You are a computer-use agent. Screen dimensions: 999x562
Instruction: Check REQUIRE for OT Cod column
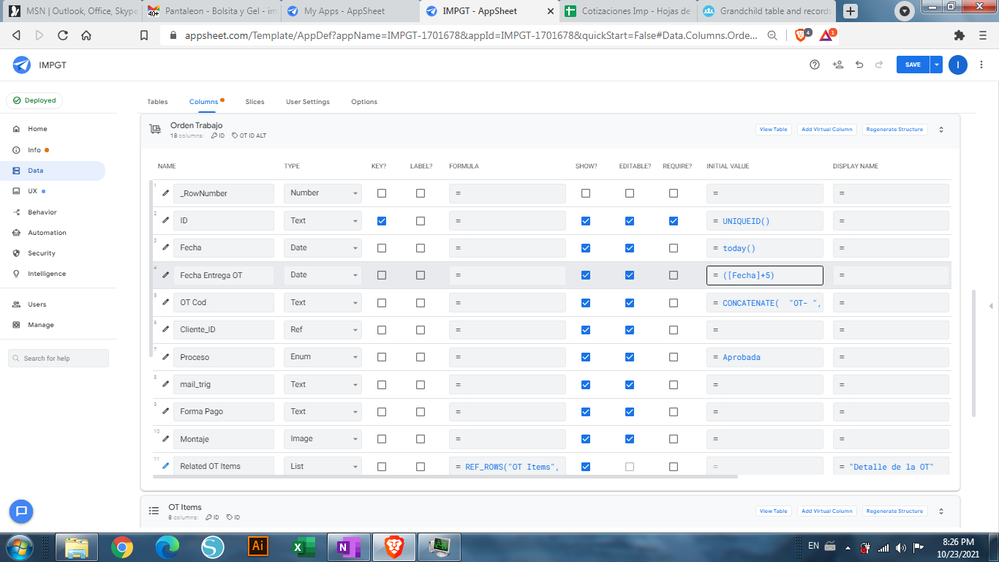tap(673, 303)
